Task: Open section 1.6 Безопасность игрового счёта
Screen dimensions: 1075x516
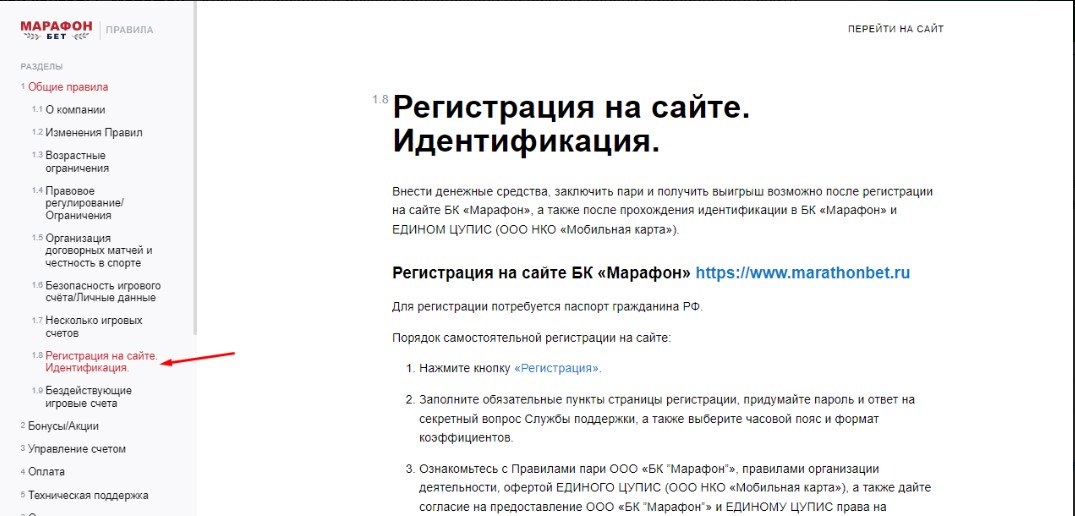Action: click(x=103, y=291)
